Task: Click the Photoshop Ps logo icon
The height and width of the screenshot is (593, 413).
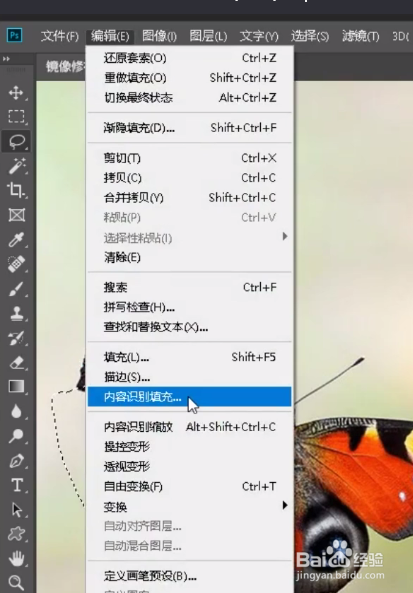Action: [14, 36]
